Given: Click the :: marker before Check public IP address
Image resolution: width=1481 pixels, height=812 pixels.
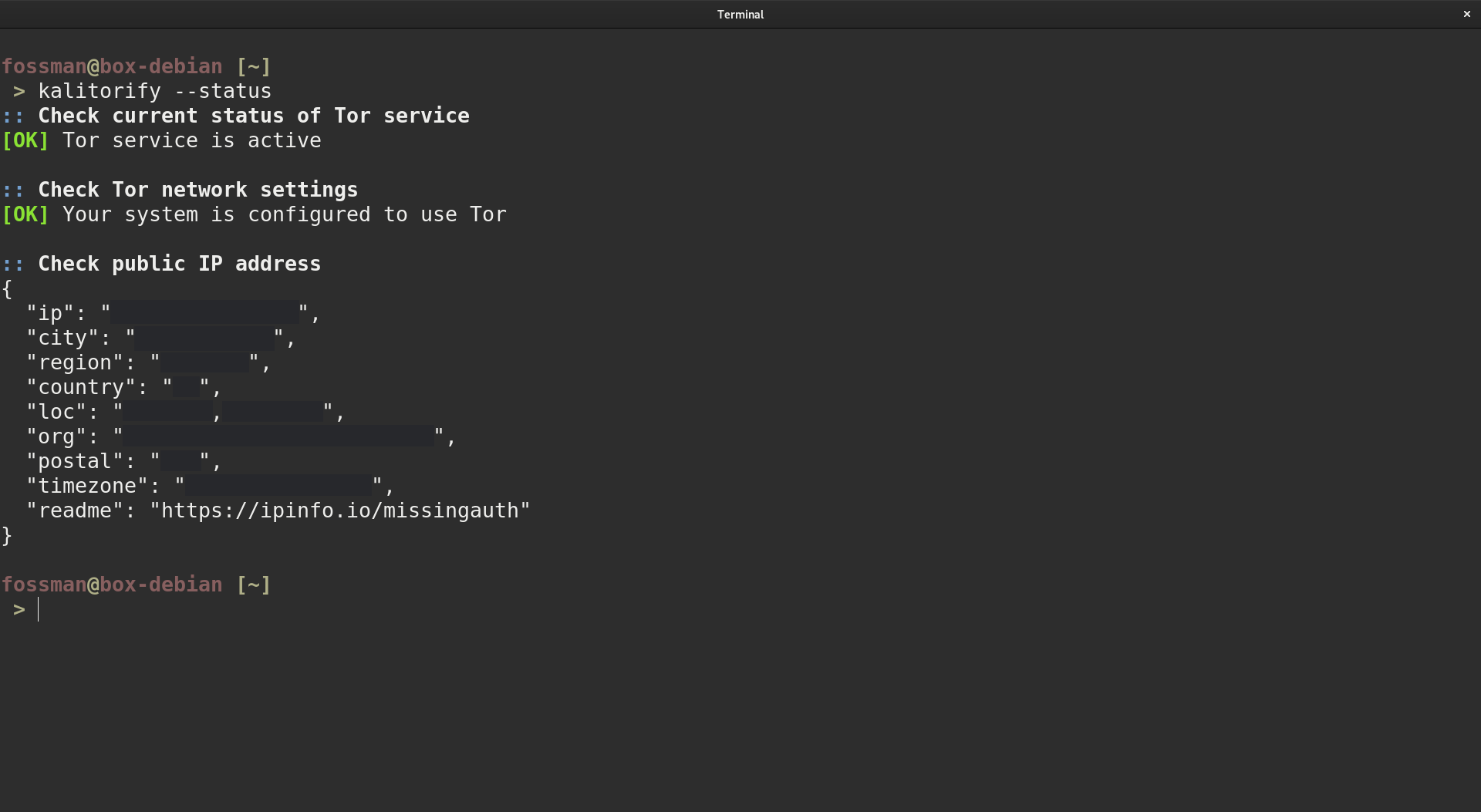Looking at the screenshot, I should point(13,264).
